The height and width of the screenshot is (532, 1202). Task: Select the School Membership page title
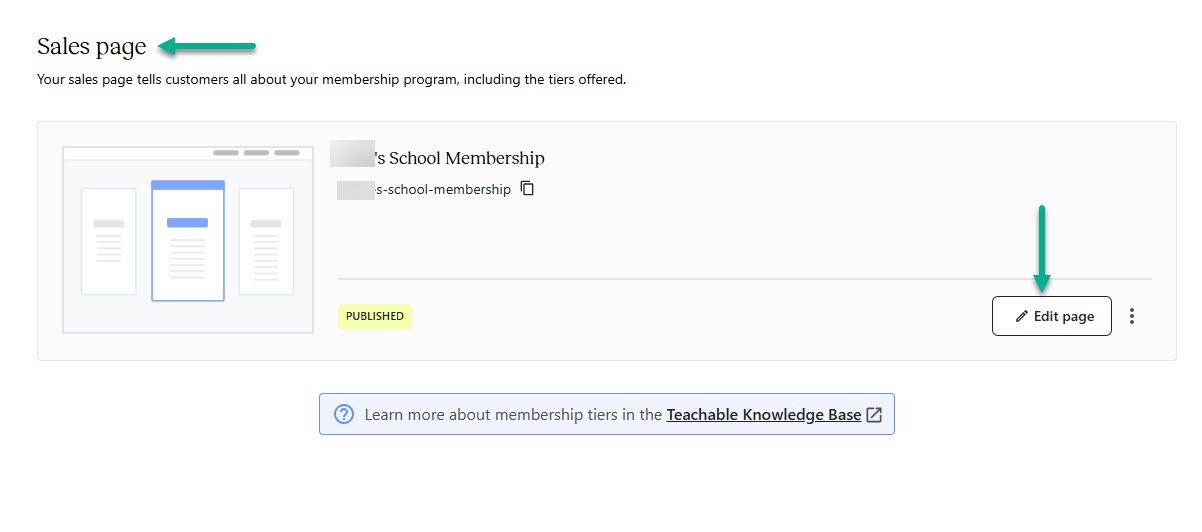coord(438,157)
